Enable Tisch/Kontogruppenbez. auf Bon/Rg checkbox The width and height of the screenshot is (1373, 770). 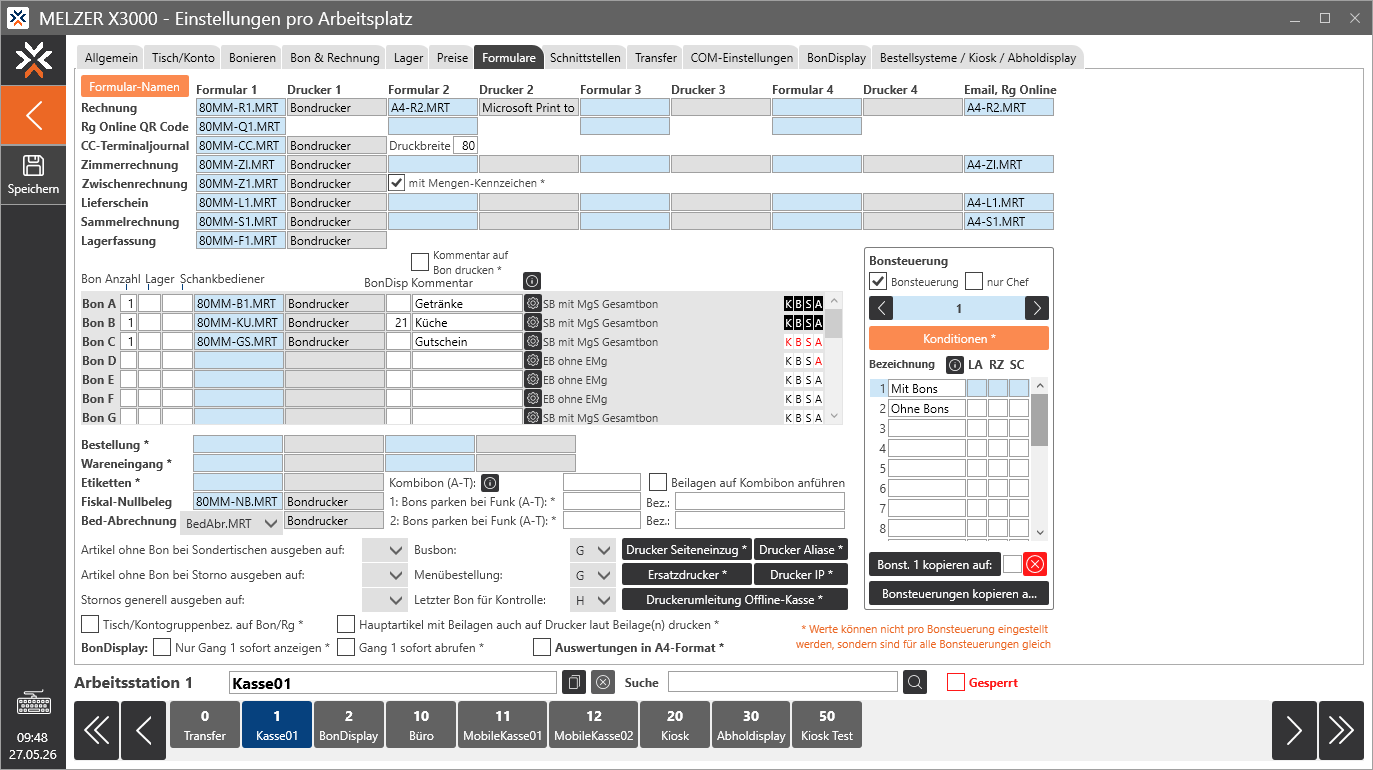pos(88,624)
